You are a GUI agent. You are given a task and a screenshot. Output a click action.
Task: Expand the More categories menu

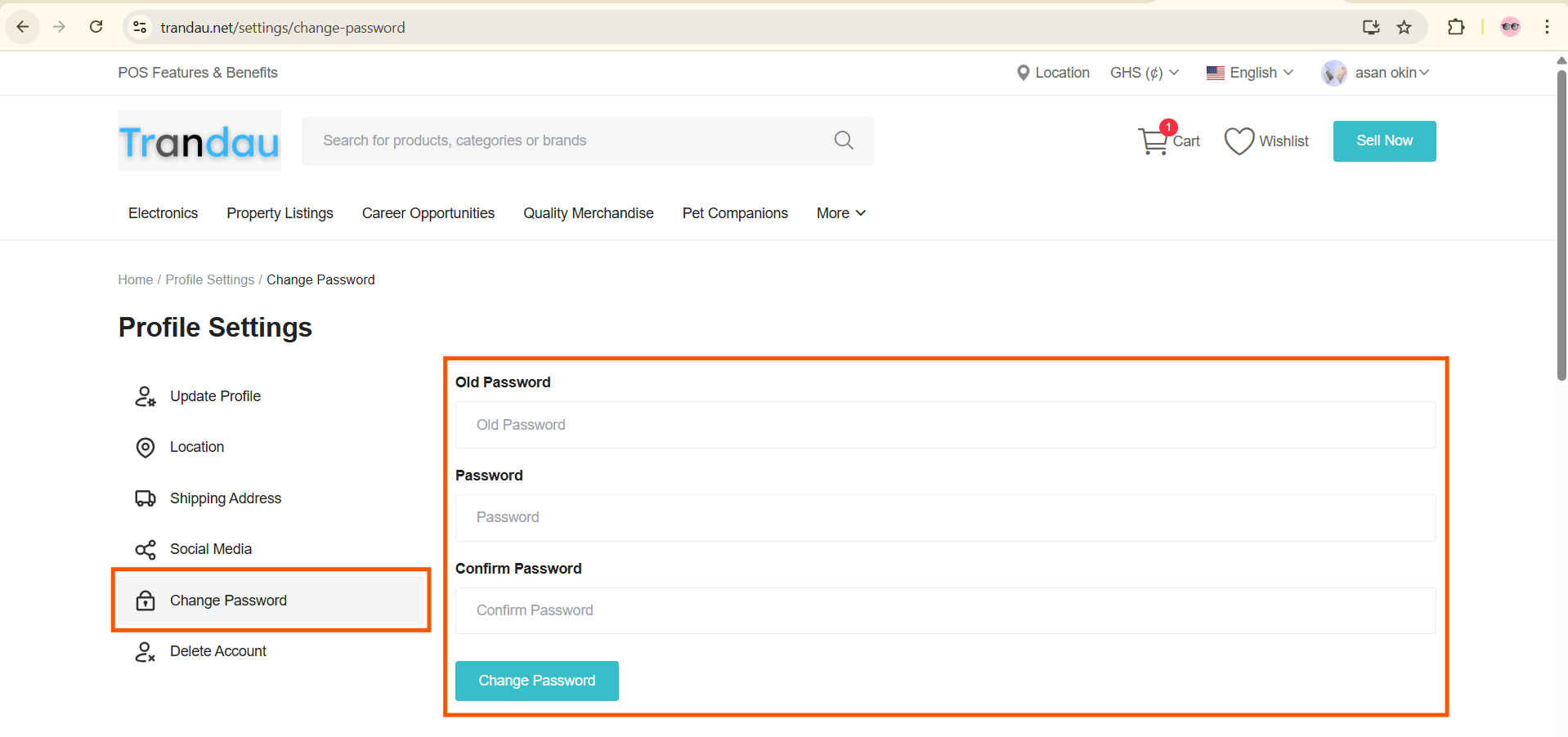click(x=840, y=213)
